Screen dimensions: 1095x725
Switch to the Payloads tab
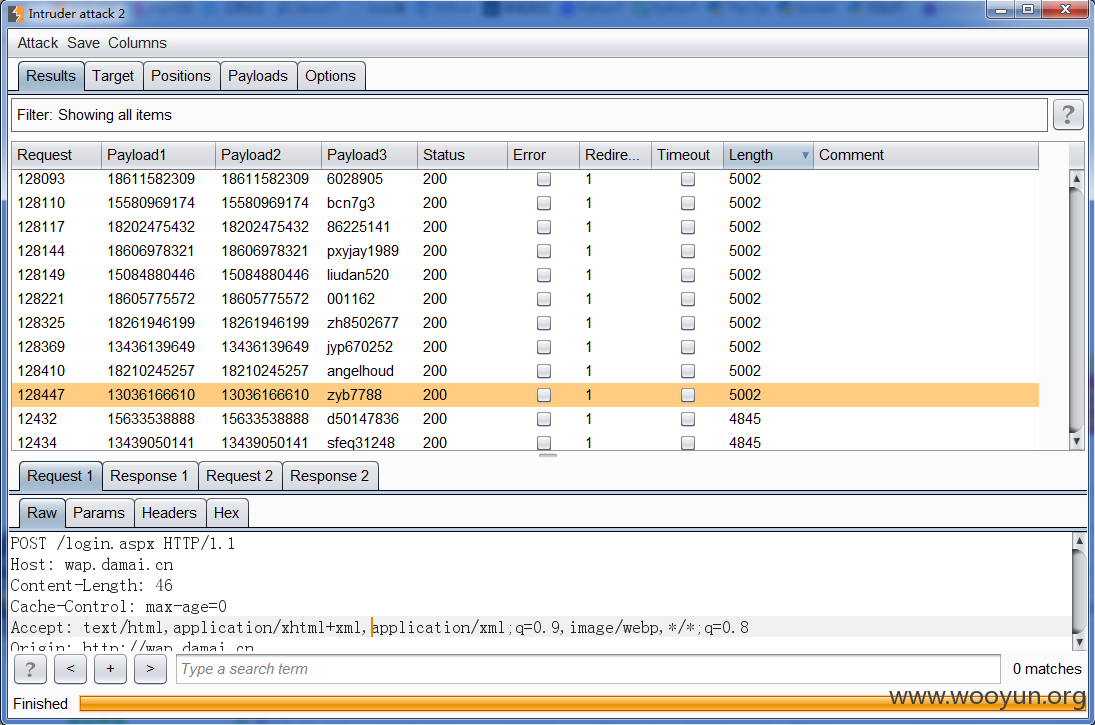point(258,76)
